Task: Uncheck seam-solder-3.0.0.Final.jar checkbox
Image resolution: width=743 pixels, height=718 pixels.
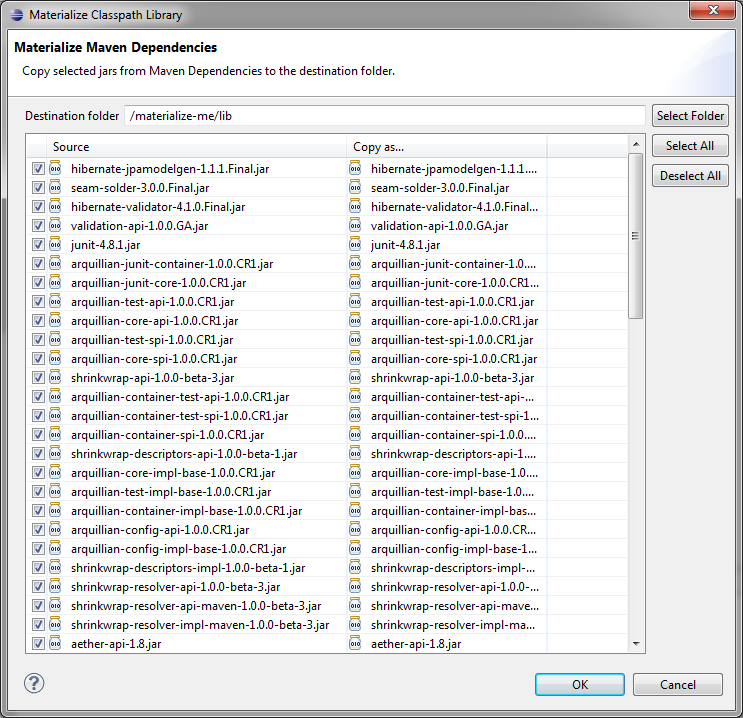Action: point(38,188)
